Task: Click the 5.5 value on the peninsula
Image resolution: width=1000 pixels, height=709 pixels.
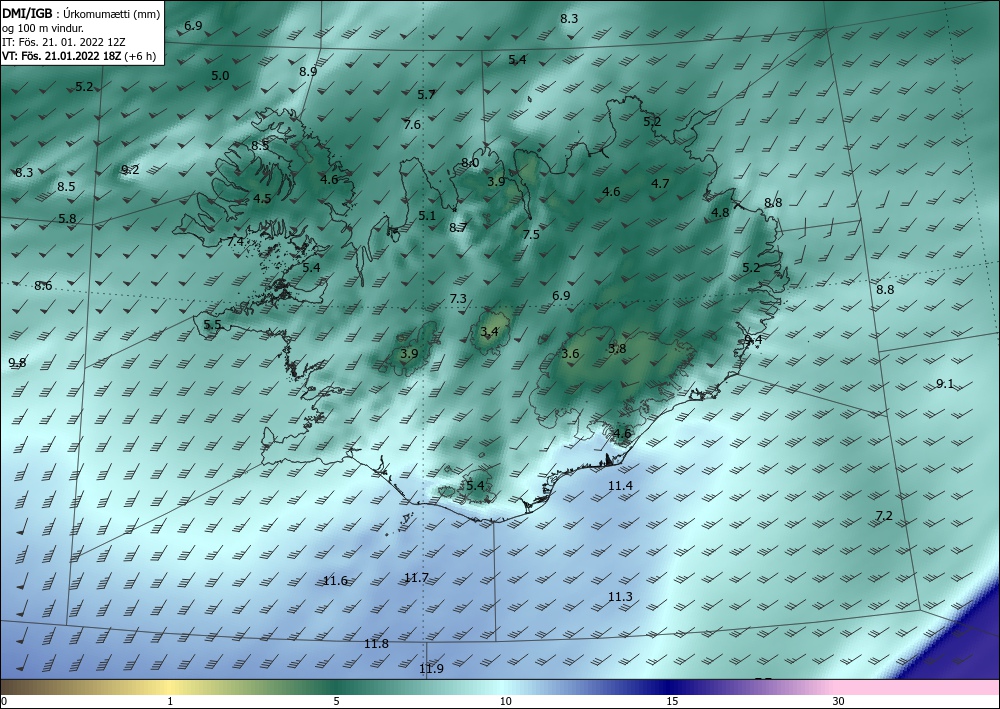Action: click(x=212, y=325)
